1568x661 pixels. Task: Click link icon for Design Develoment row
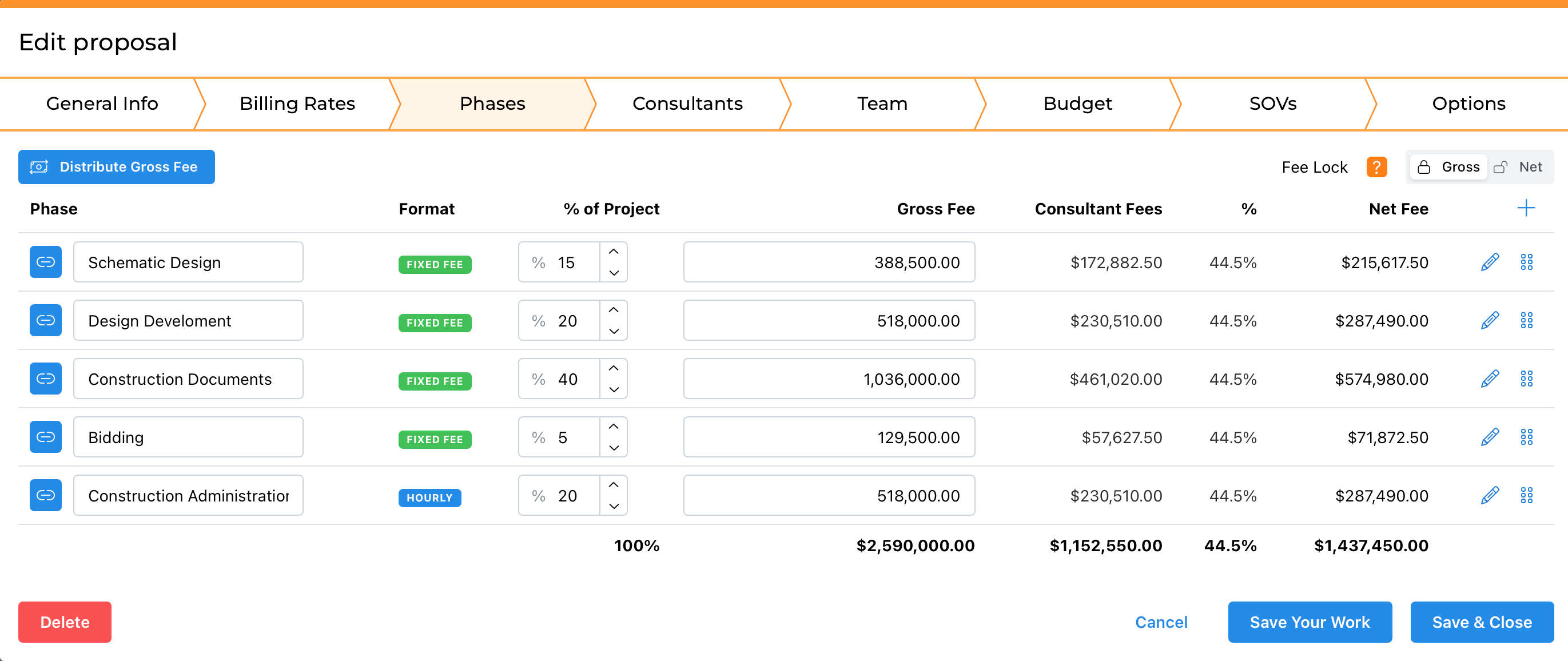[x=46, y=320]
